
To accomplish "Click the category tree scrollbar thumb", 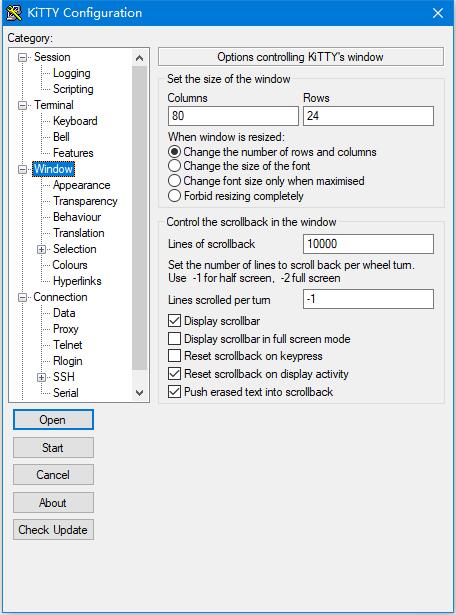I will [139, 218].
